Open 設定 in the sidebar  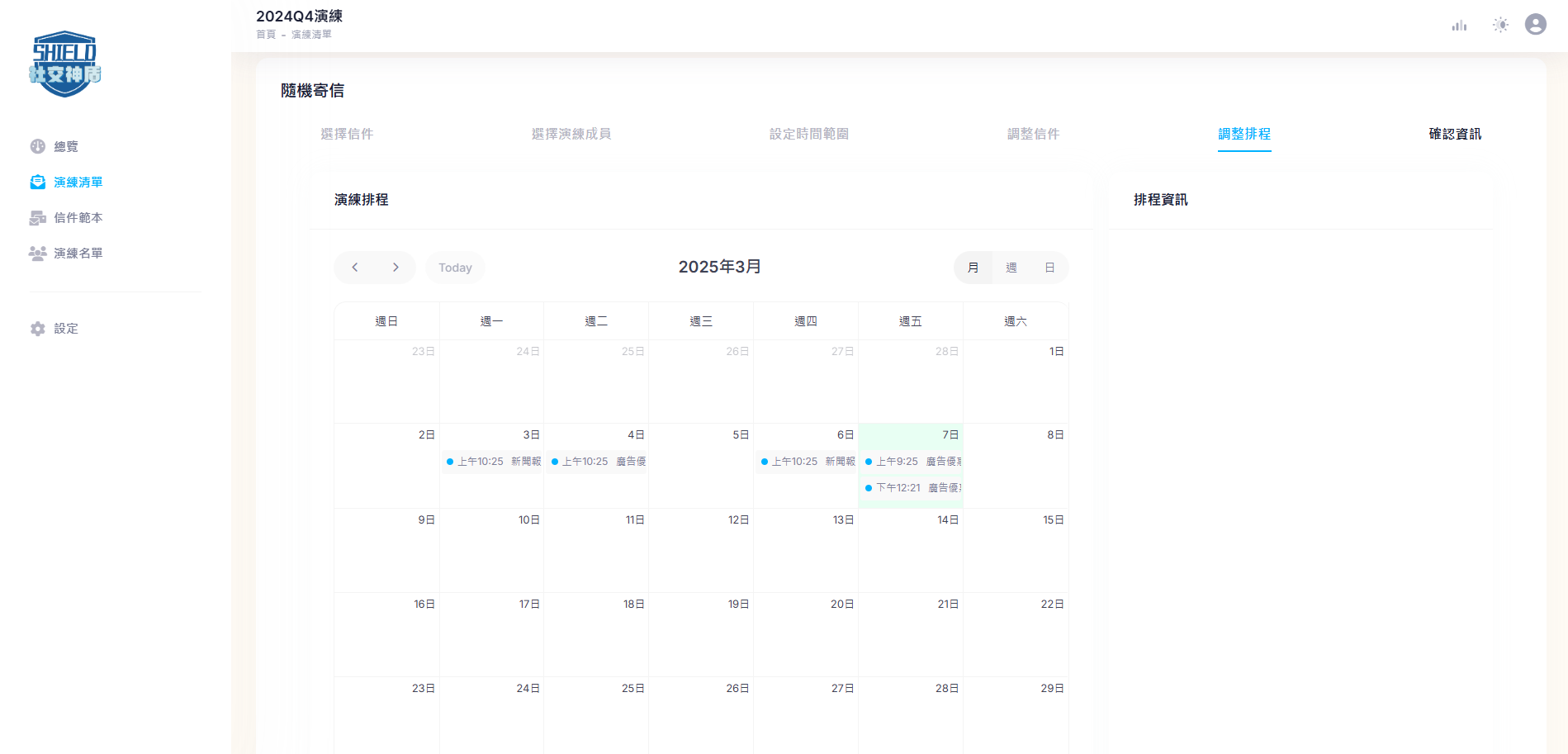[66, 329]
